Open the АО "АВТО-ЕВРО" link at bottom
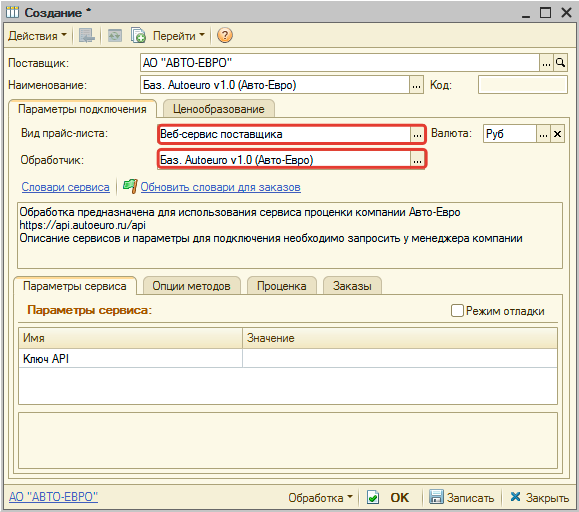Screen dimensions: 579x512 tap(53, 497)
